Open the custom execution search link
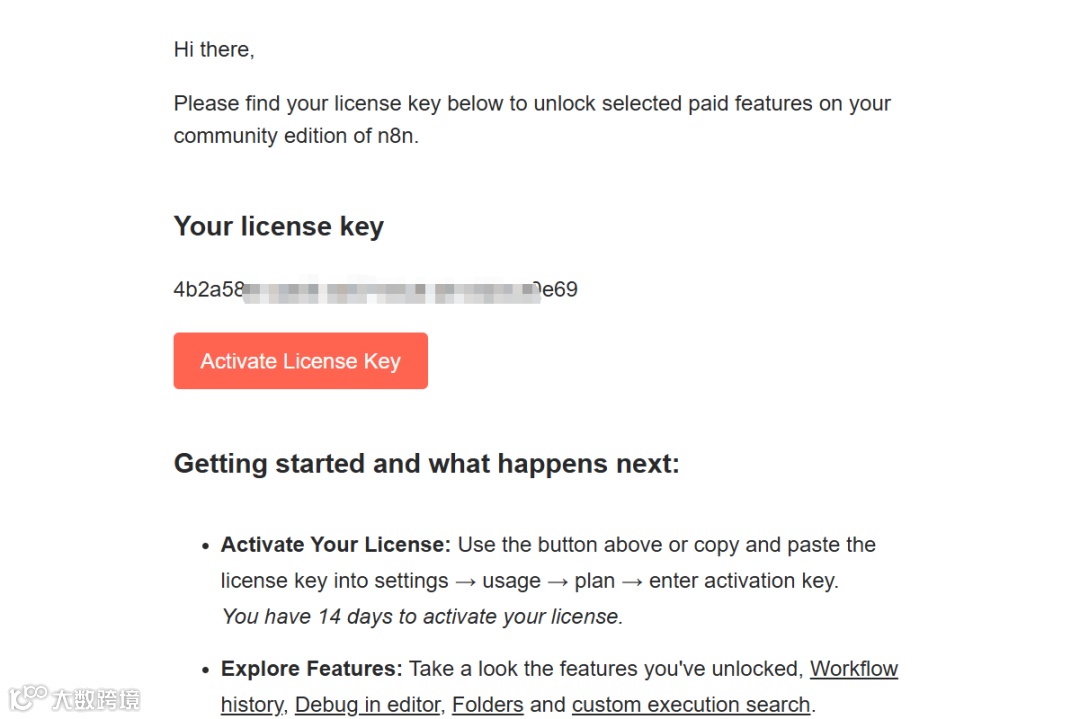This screenshot has width=1080, height=719. (690, 705)
